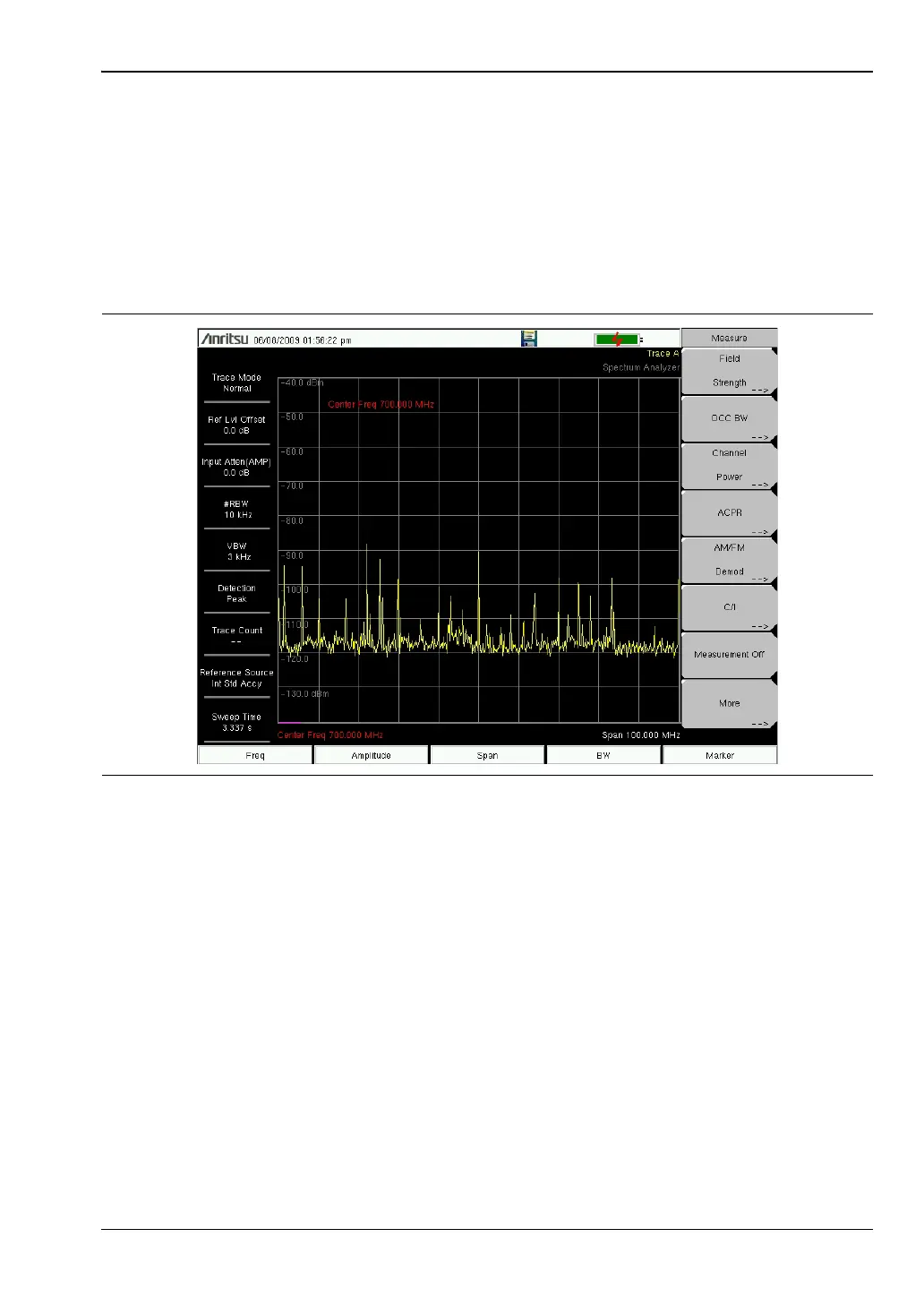The height and width of the screenshot is (1306, 924).
Task: Click the -130.0 dBm bottom scale label
Action: click(x=305, y=694)
